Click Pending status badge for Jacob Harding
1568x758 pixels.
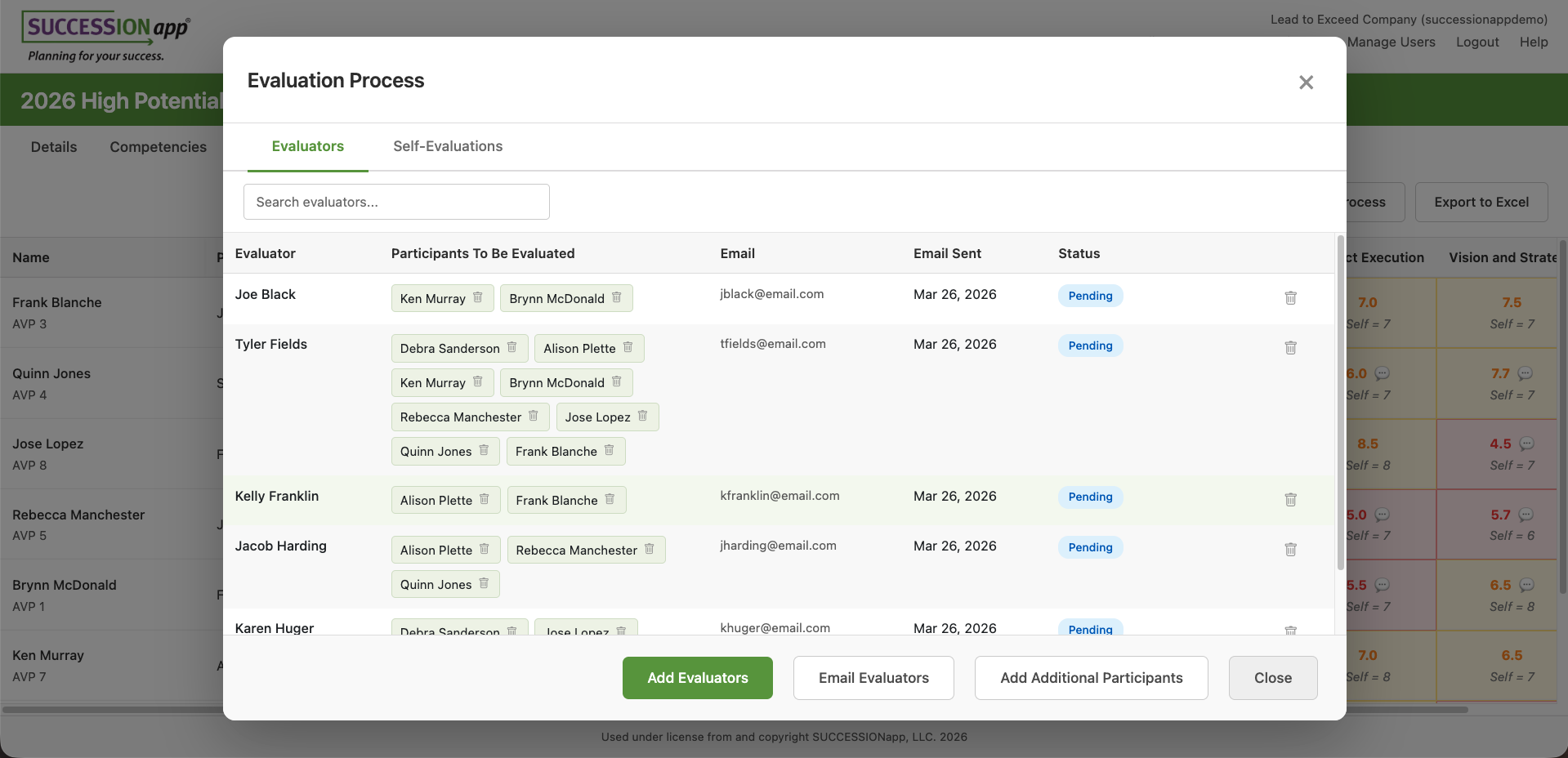click(x=1090, y=547)
